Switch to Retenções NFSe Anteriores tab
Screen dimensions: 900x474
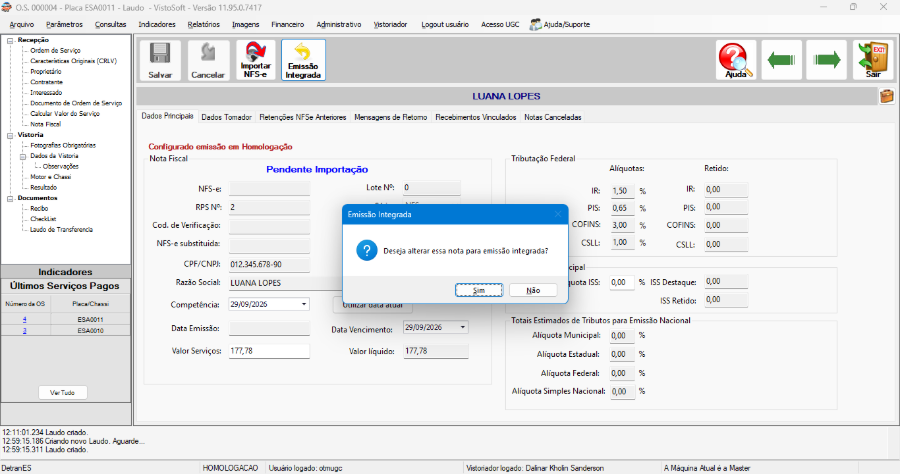[302, 117]
